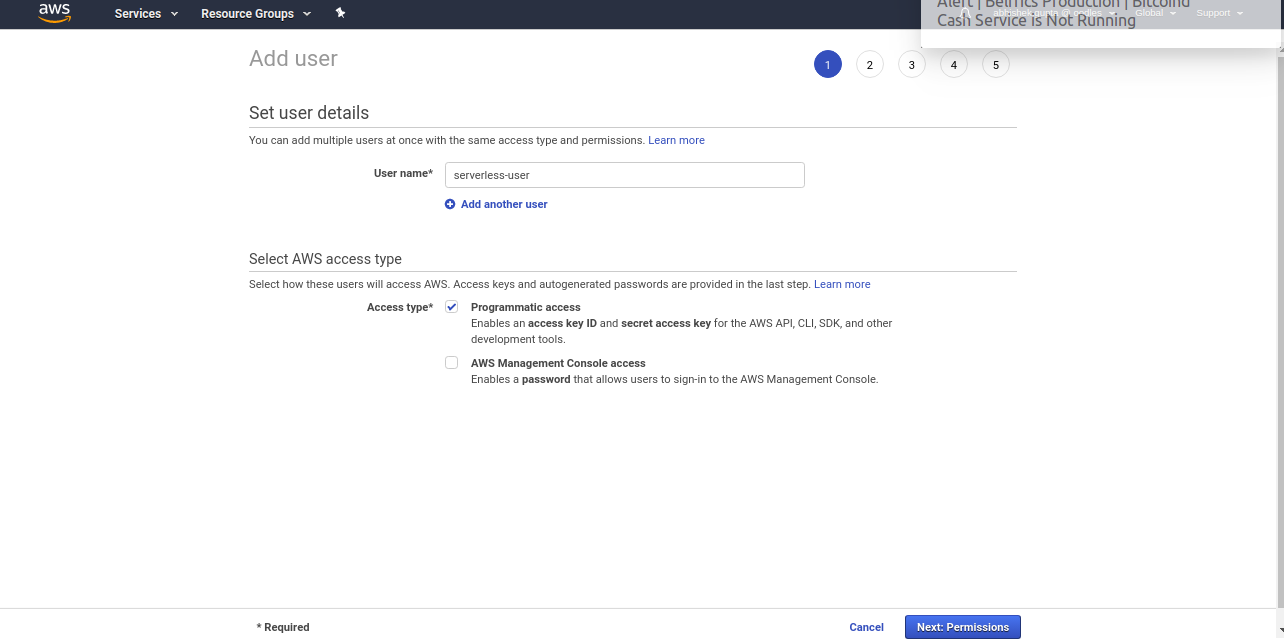Viewport: 1284px width, 640px height.
Task: Click the plus icon beside Add another user
Action: tap(450, 204)
